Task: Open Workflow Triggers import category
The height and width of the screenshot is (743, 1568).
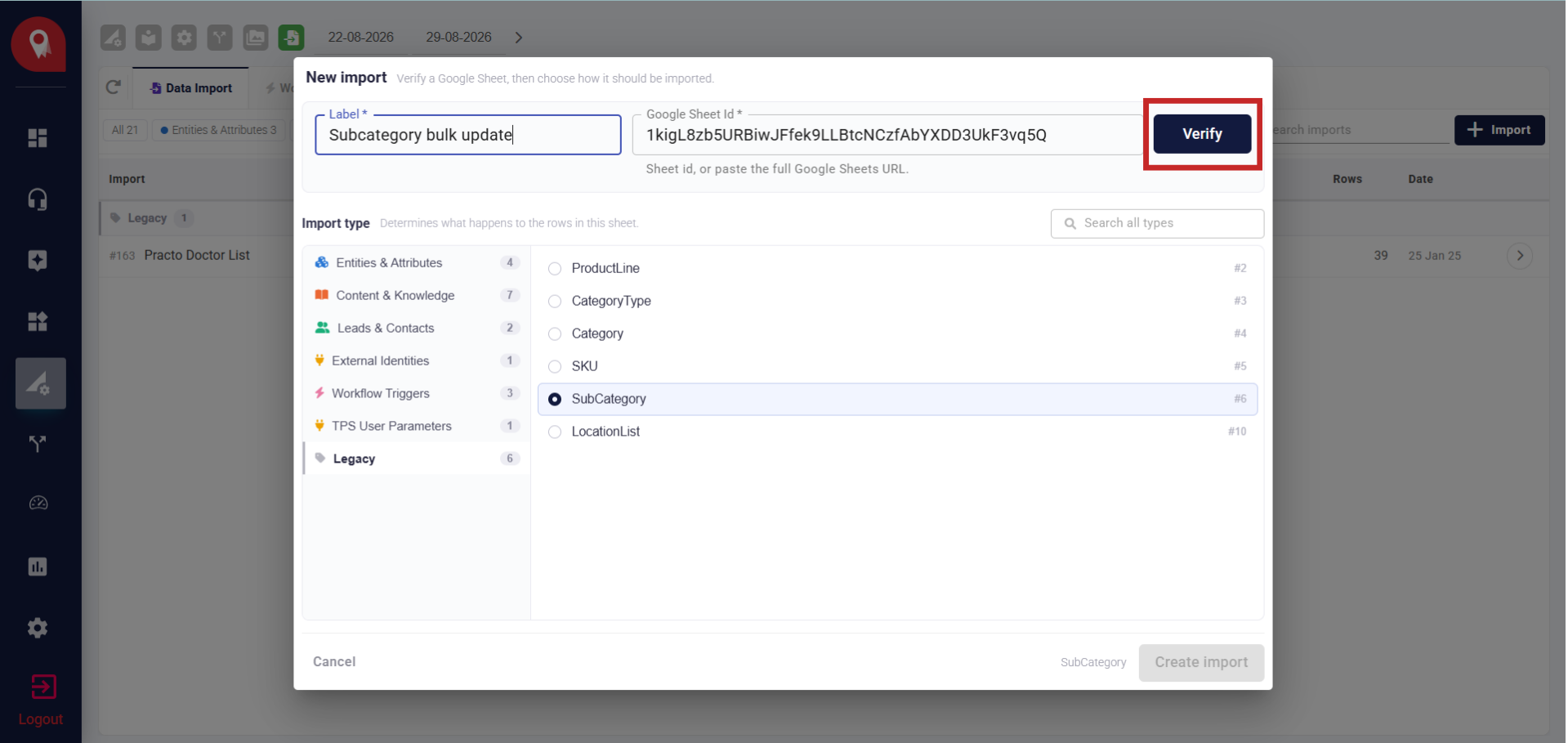Action: tap(416, 393)
